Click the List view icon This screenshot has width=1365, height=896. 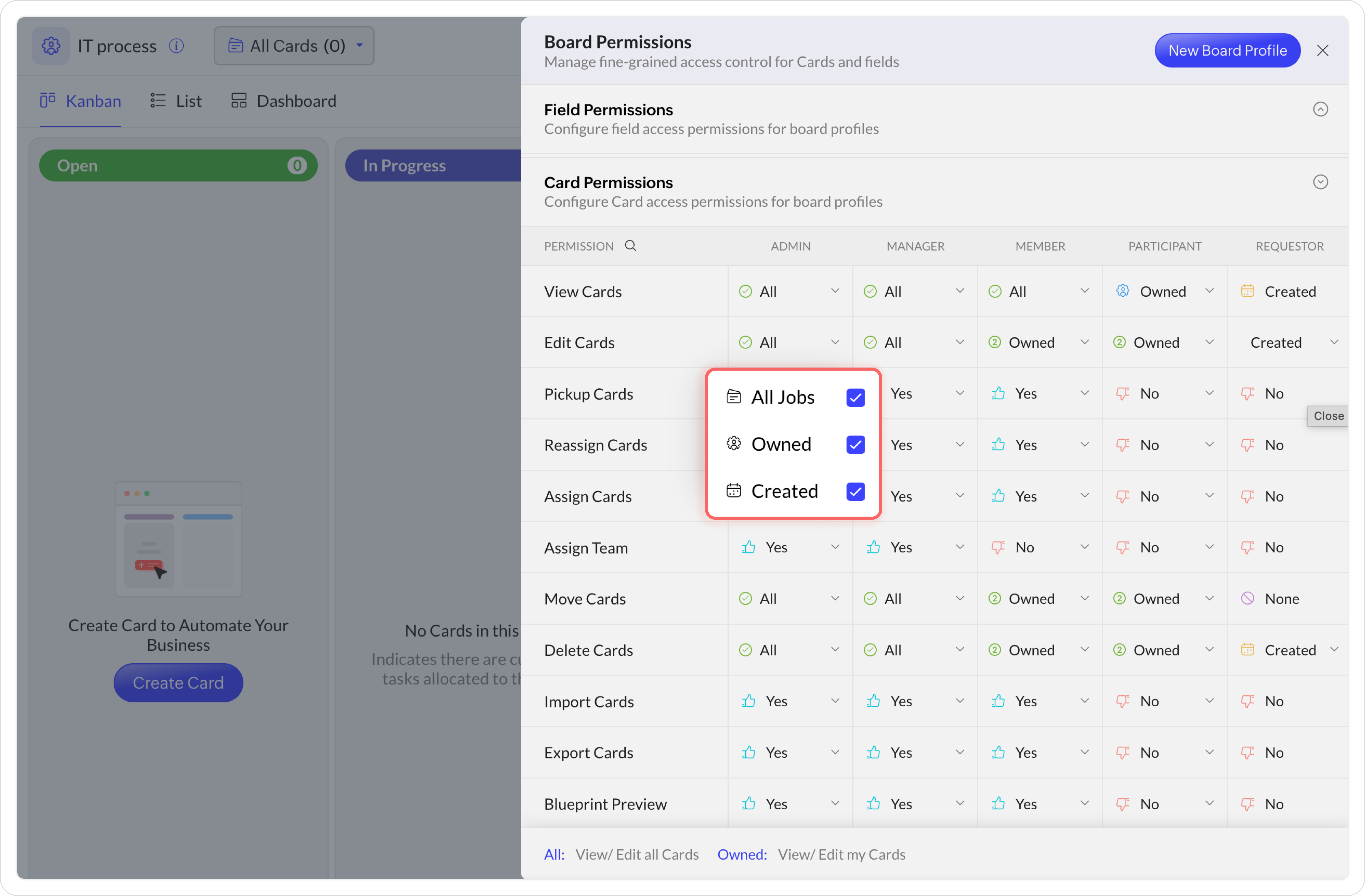(158, 101)
